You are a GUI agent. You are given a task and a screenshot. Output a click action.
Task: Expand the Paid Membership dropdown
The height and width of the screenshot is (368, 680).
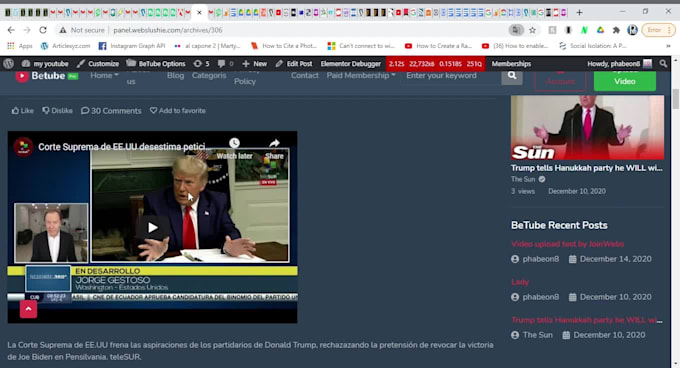(361, 75)
